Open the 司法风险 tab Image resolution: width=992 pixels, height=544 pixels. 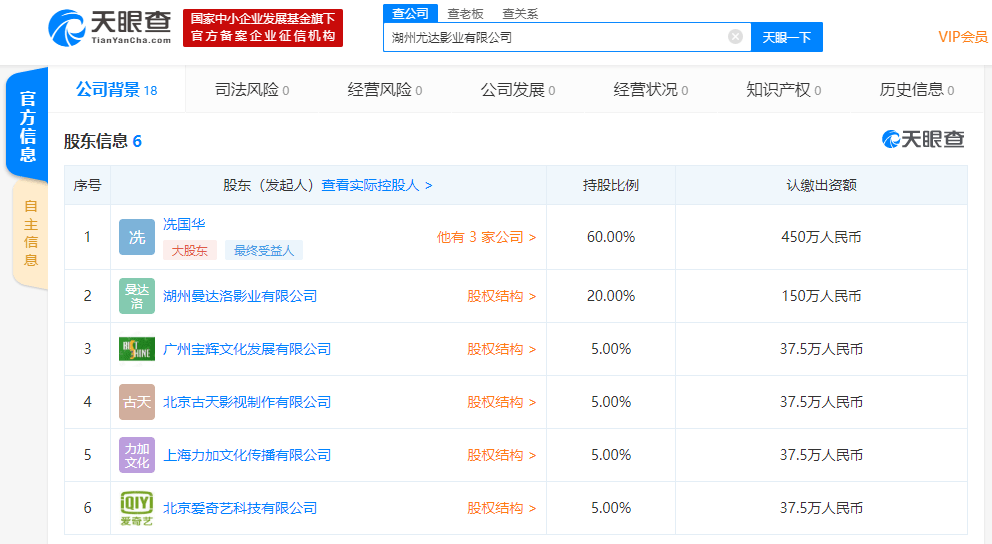point(251,90)
